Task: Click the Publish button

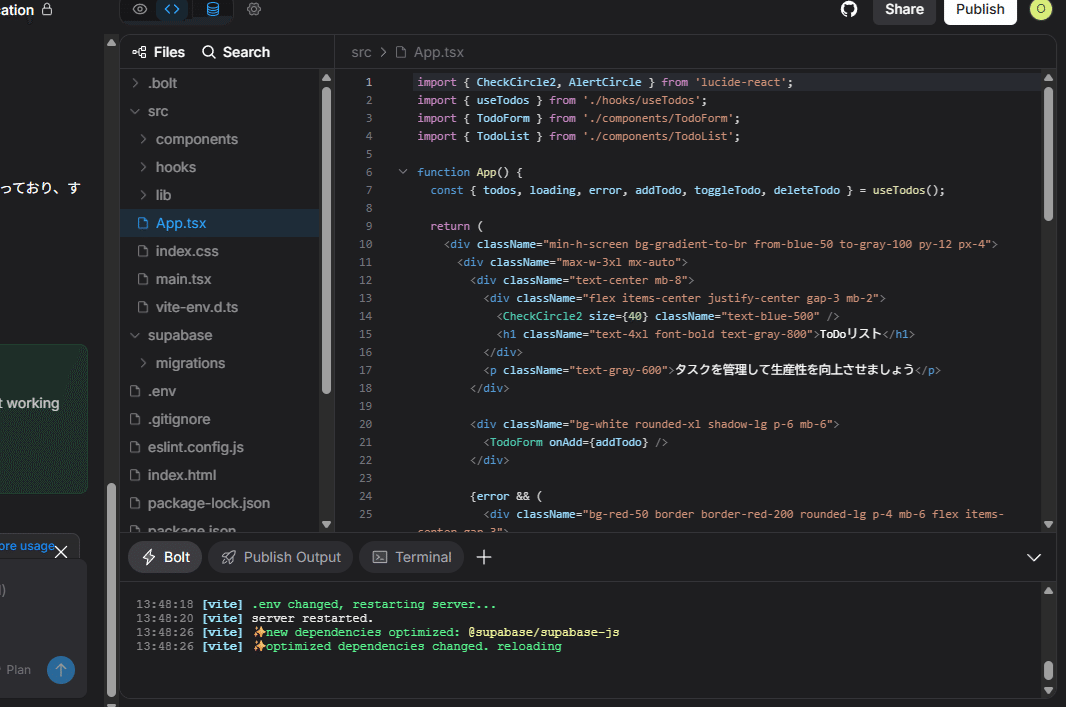Action: click(x=980, y=9)
